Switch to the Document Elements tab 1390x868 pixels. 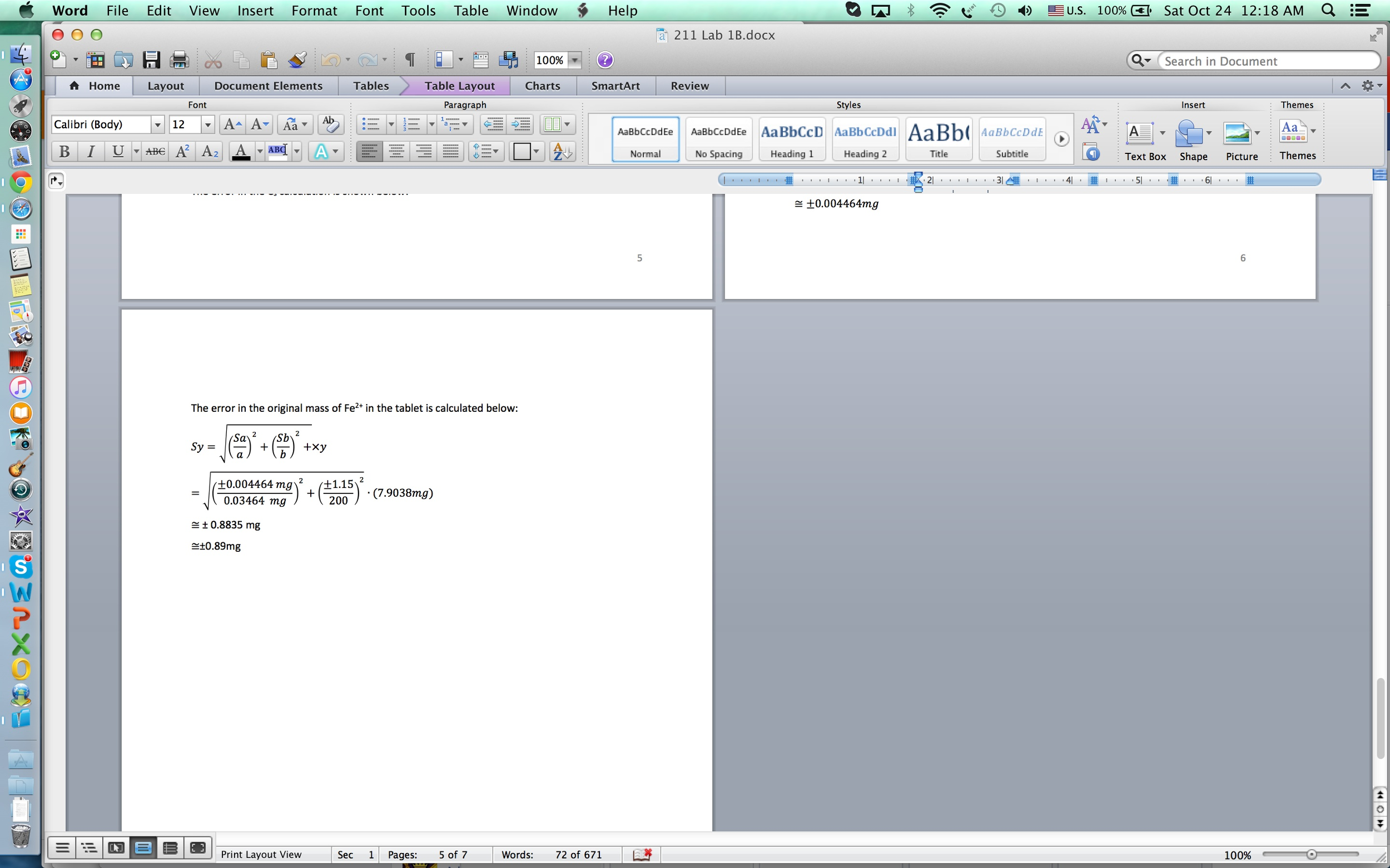coord(268,86)
